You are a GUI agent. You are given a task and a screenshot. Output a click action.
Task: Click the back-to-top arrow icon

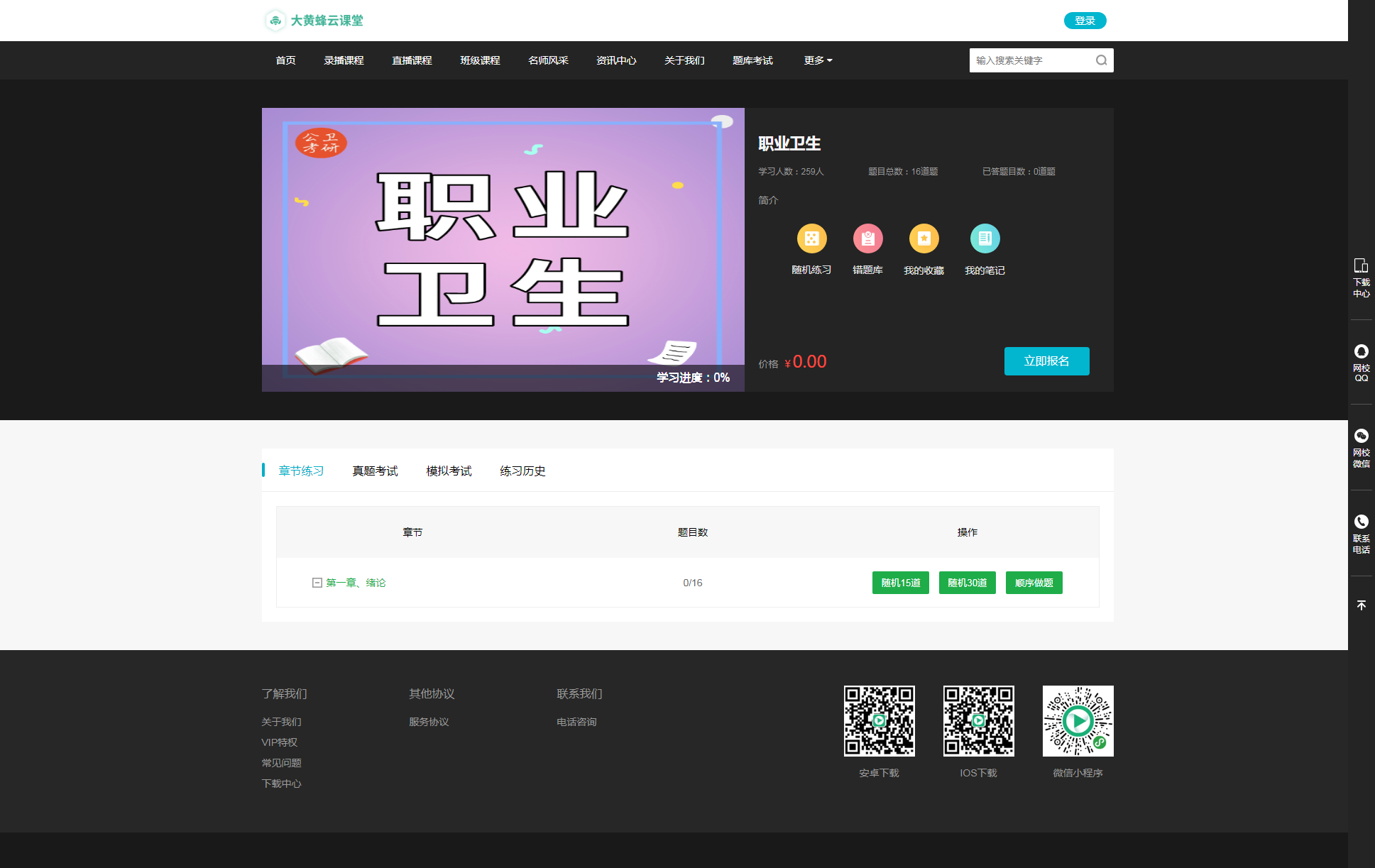[x=1361, y=605]
